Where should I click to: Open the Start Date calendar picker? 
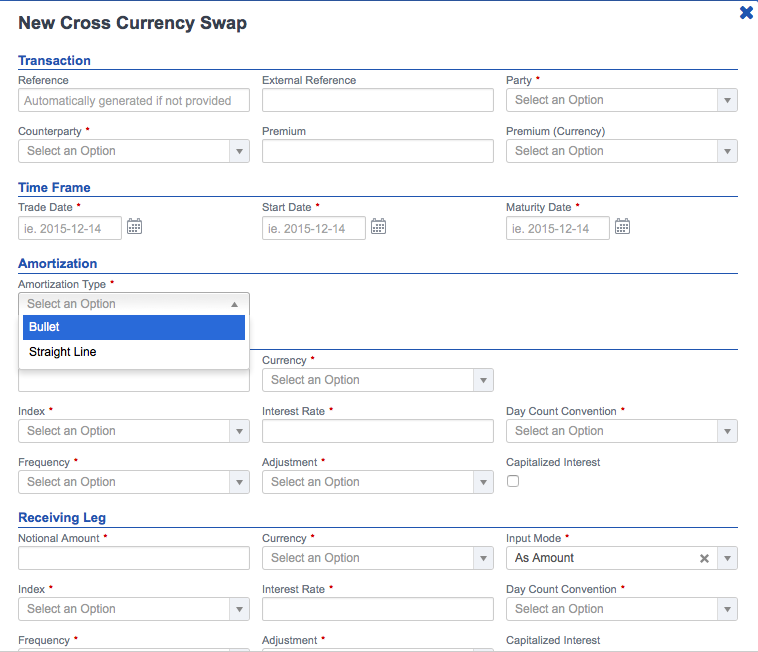click(x=379, y=226)
